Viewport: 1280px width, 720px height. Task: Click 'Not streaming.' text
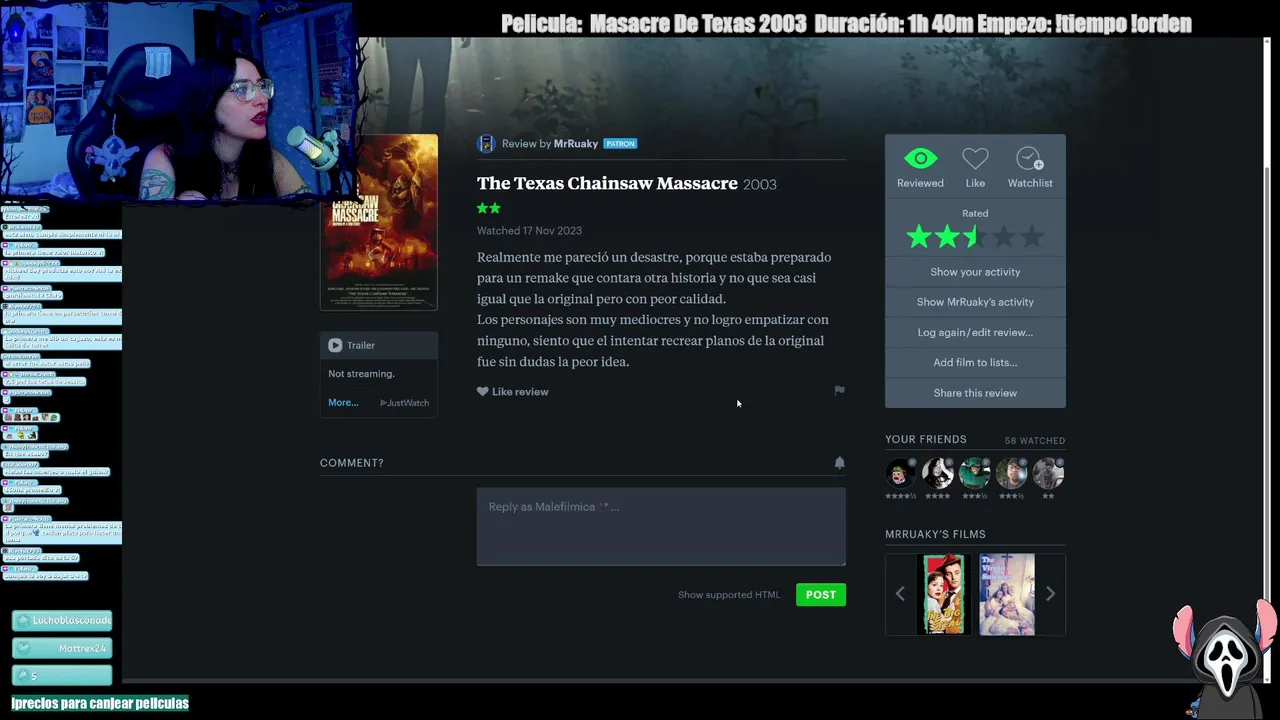click(361, 374)
